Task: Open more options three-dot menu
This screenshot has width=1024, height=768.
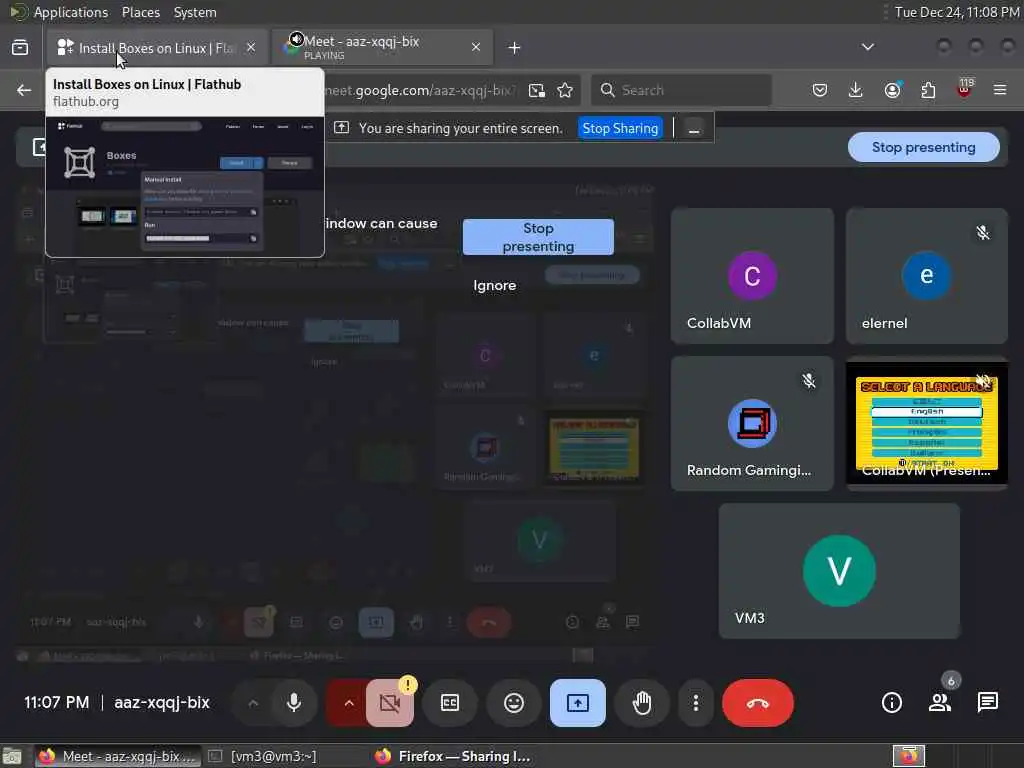Action: coord(696,703)
